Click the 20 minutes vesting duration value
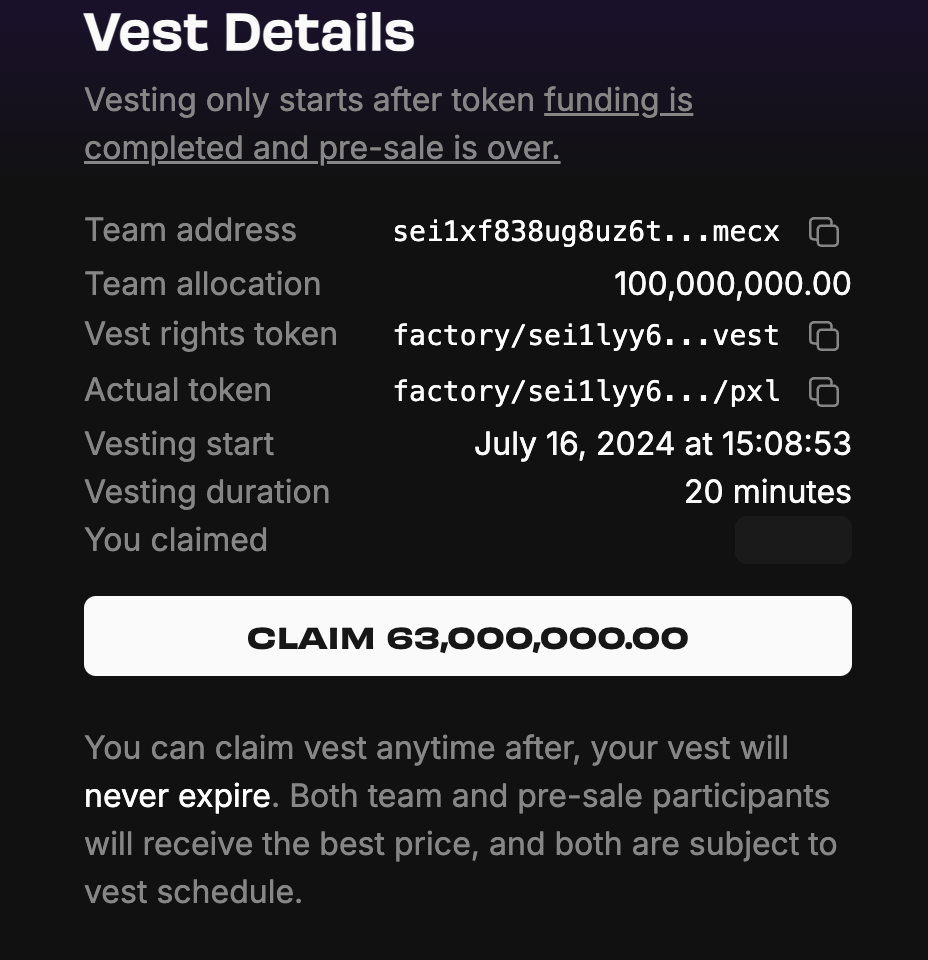928x960 pixels. click(x=767, y=491)
